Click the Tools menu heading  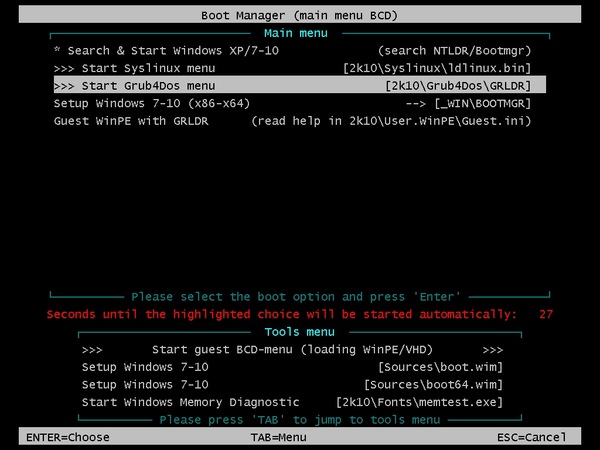pyautogui.click(x=300, y=332)
